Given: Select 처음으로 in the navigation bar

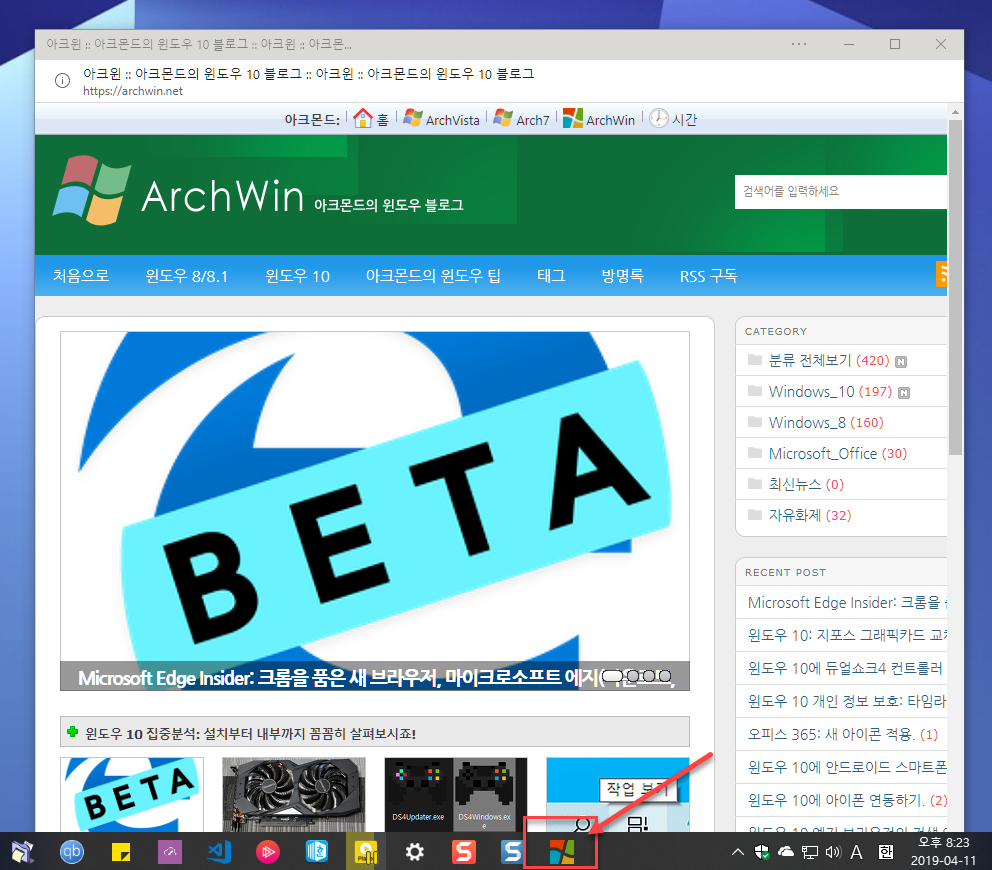Looking at the screenshot, I should [x=81, y=276].
